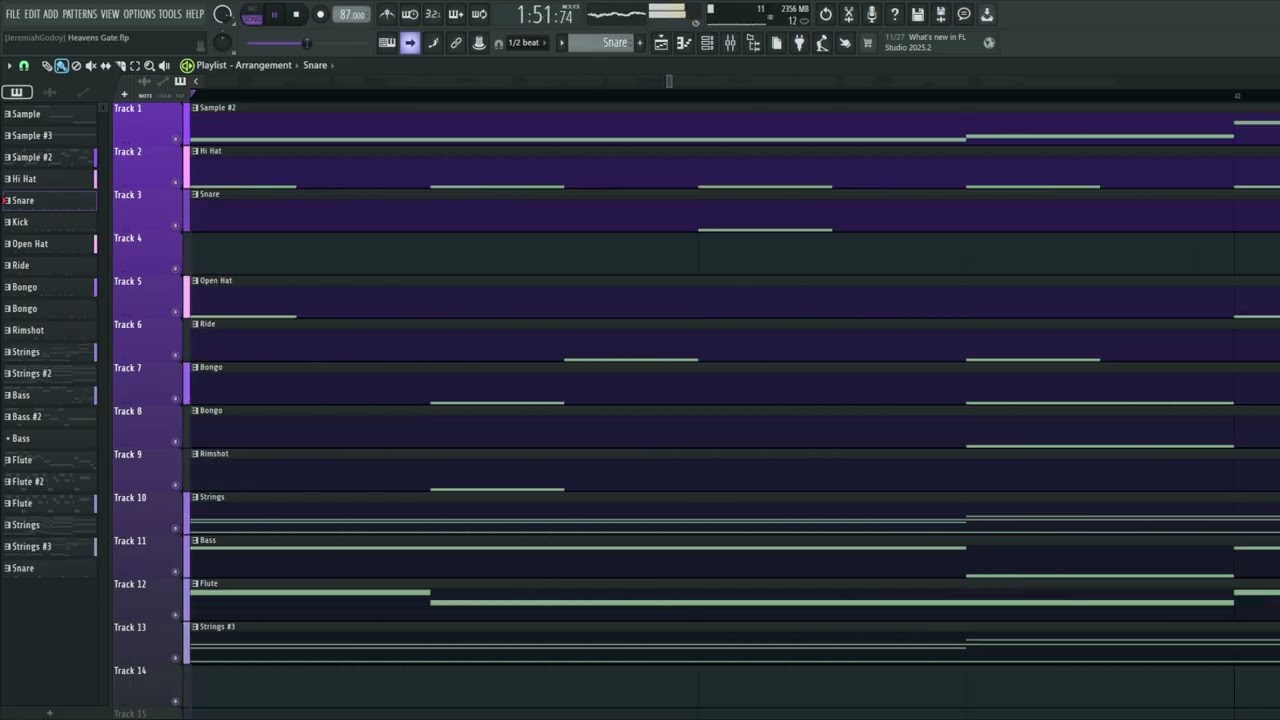Open the chat/feedback speech bubble icon
Image resolution: width=1280 pixels, height=720 pixels.
tap(964, 14)
